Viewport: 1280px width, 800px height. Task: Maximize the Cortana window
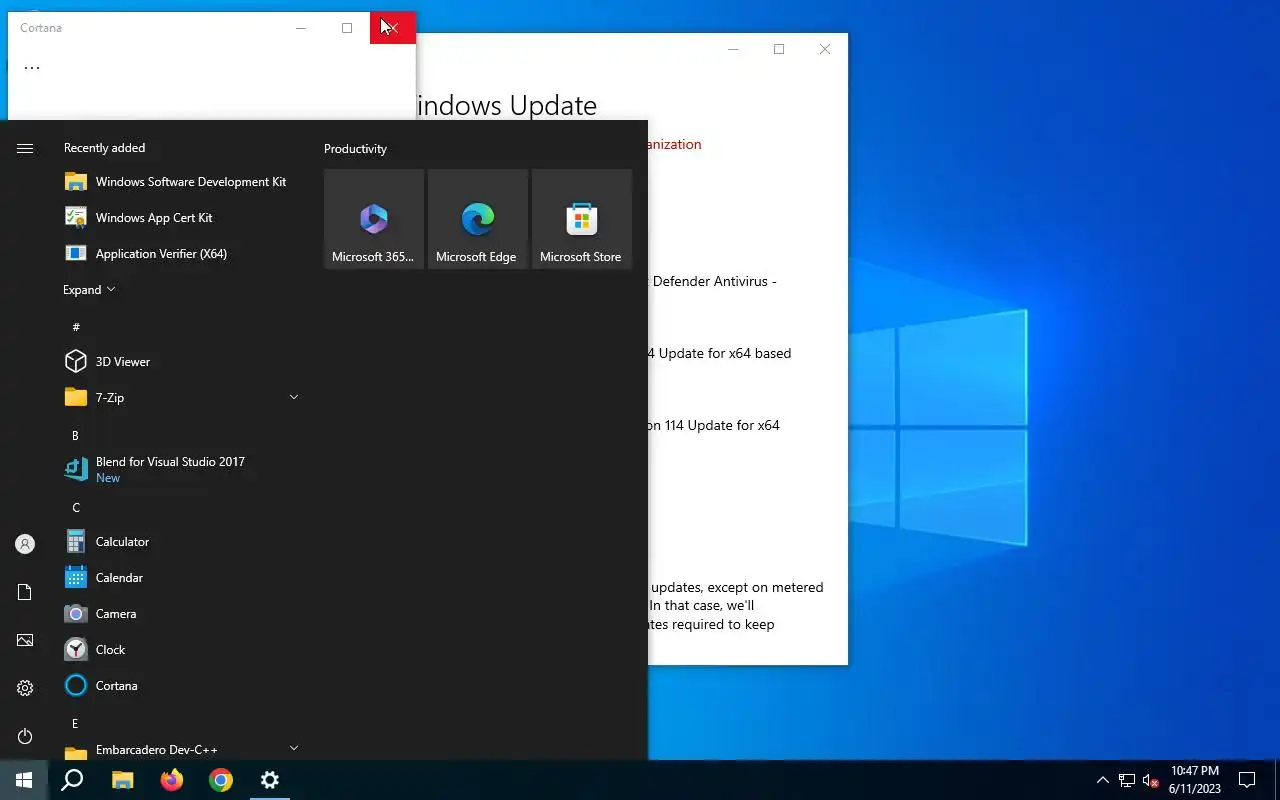pos(347,28)
